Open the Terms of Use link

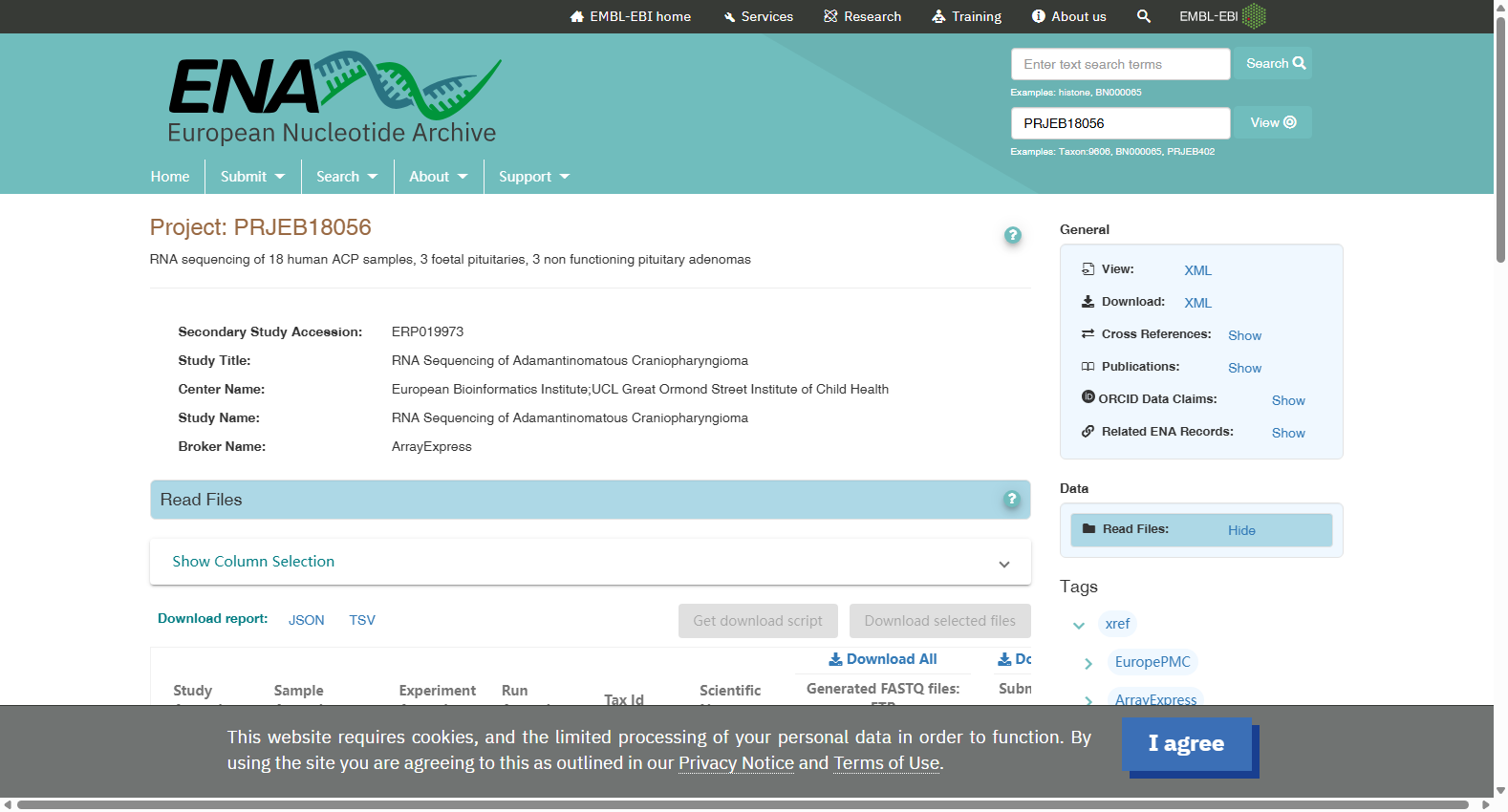887,763
